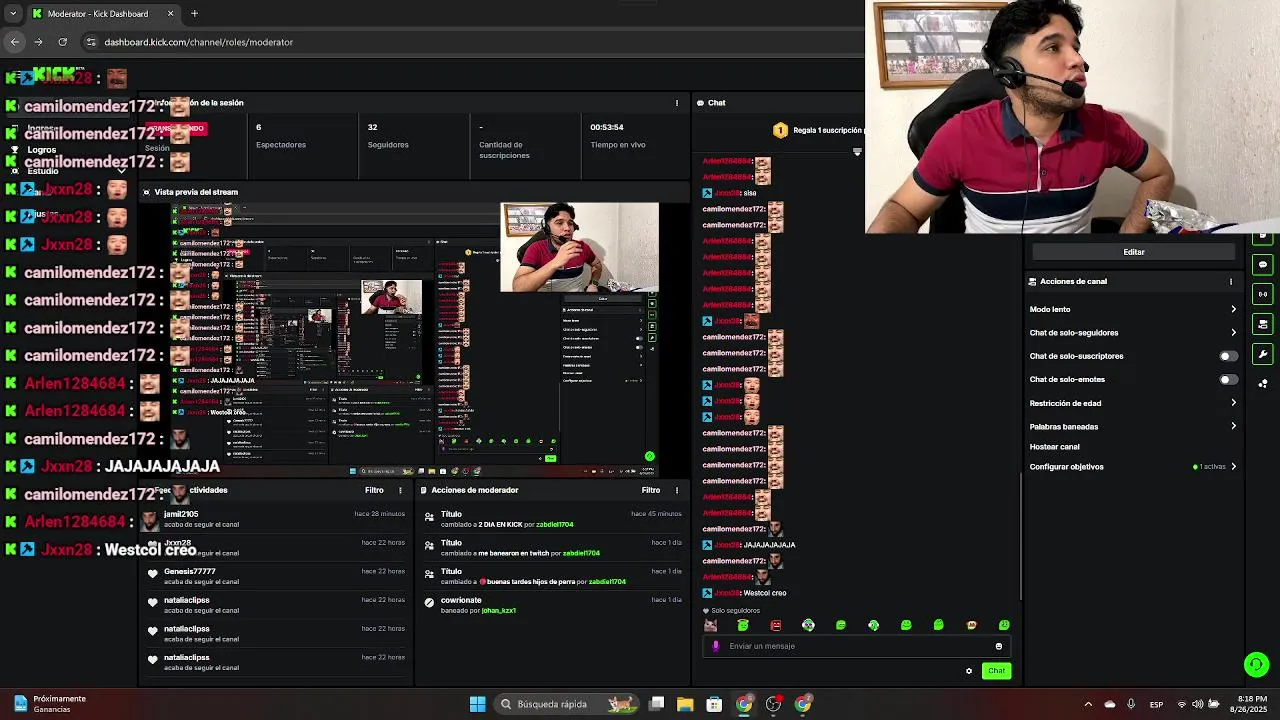Click the green headset support button
Screen dimensions: 1280x720
click(x=1257, y=664)
